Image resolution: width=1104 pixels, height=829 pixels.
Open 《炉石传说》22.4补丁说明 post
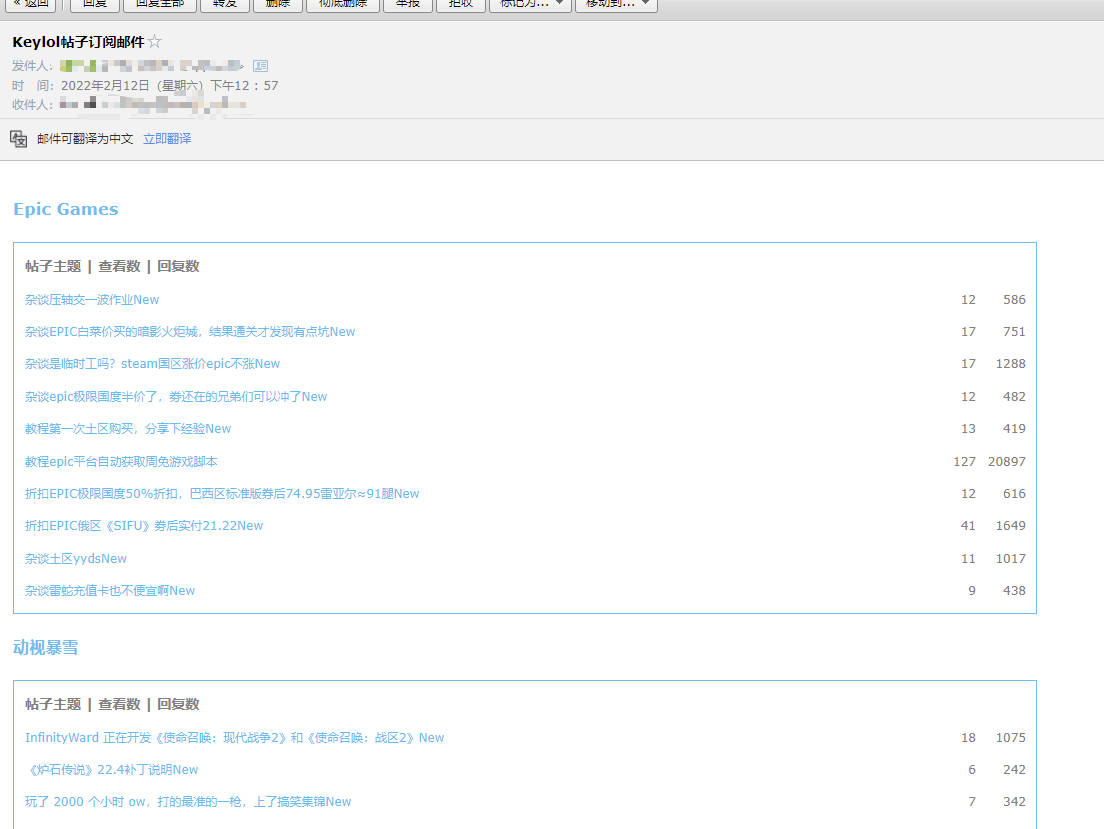[x=111, y=769]
